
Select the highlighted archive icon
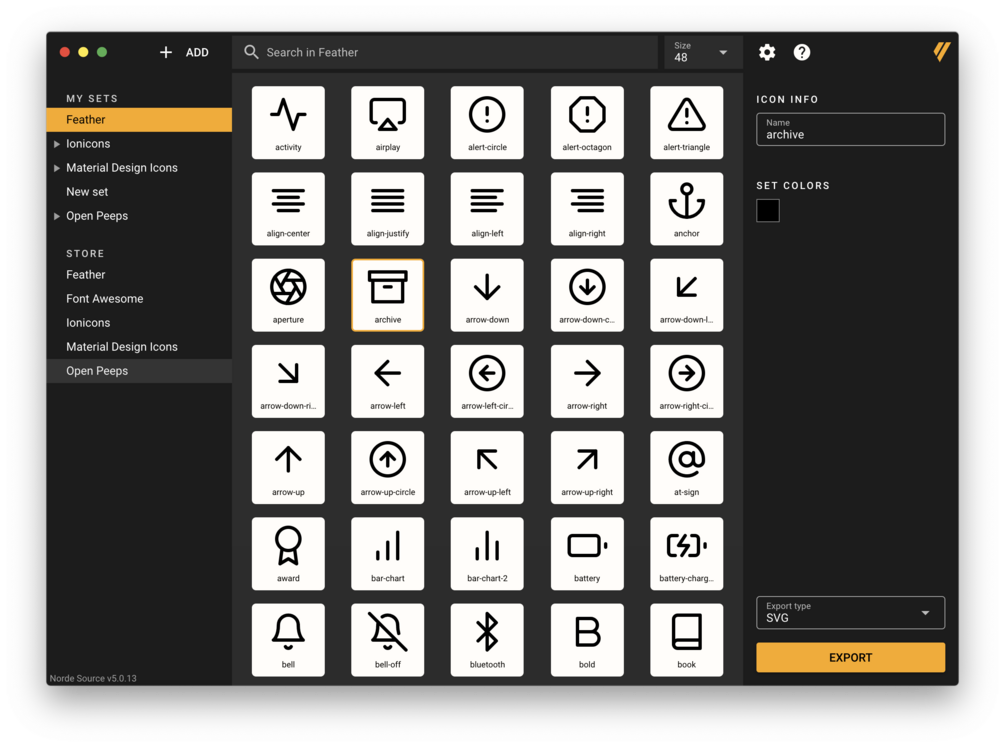click(x=388, y=295)
